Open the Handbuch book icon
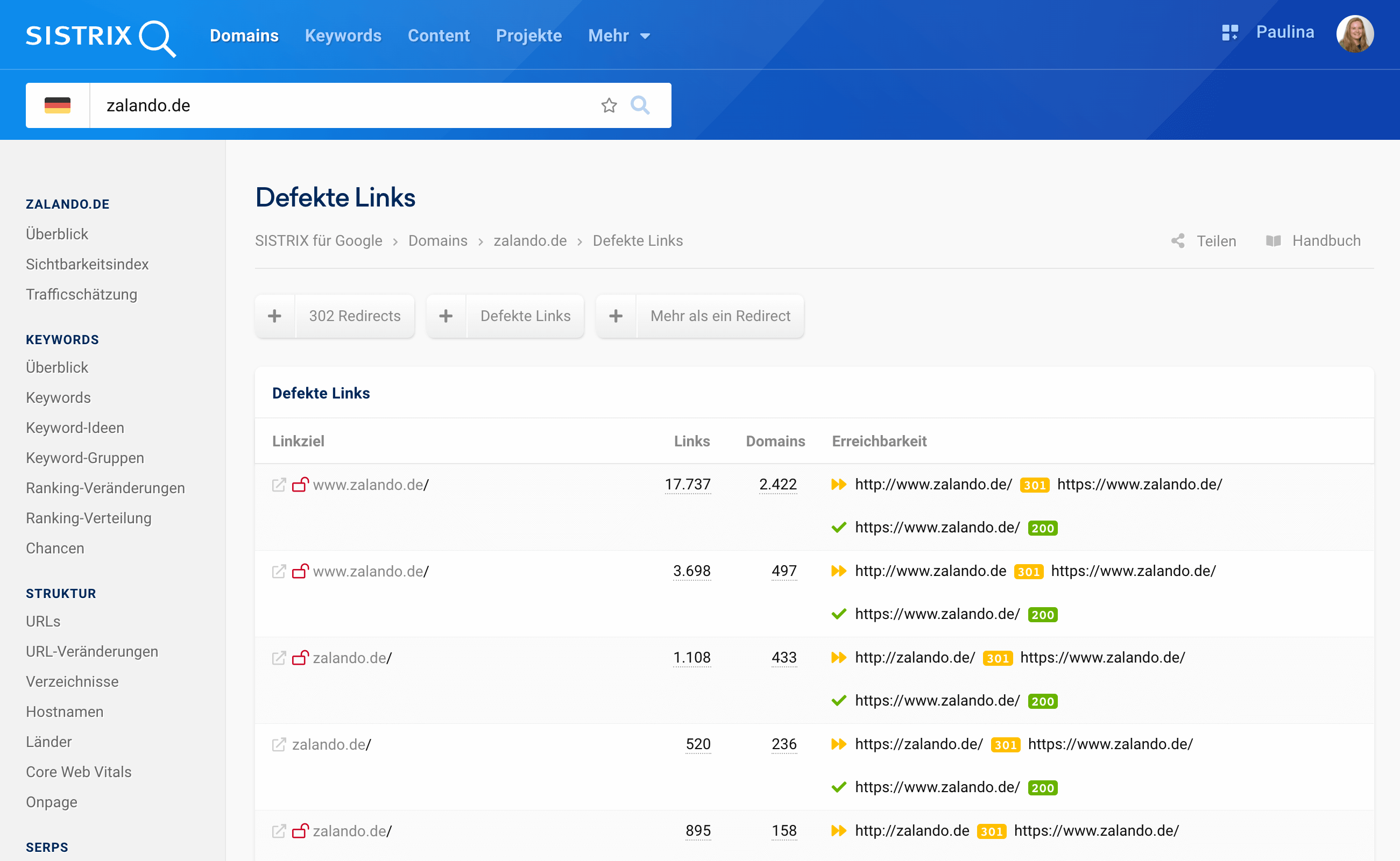This screenshot has width=1400, height=861. [x=1273, y=241]
